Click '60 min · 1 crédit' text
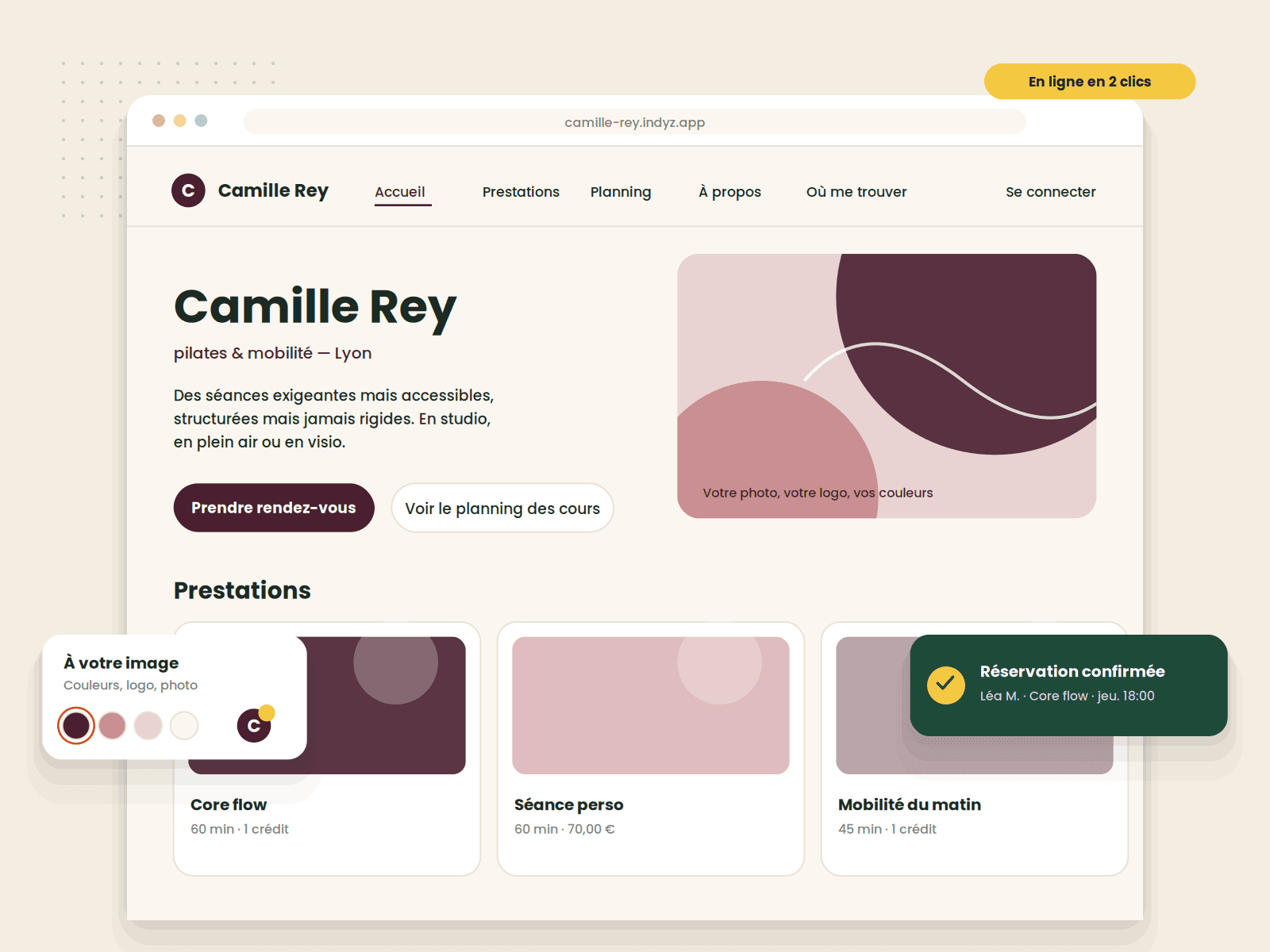Screen dimensions: 1270x952 tap(240, 829)
